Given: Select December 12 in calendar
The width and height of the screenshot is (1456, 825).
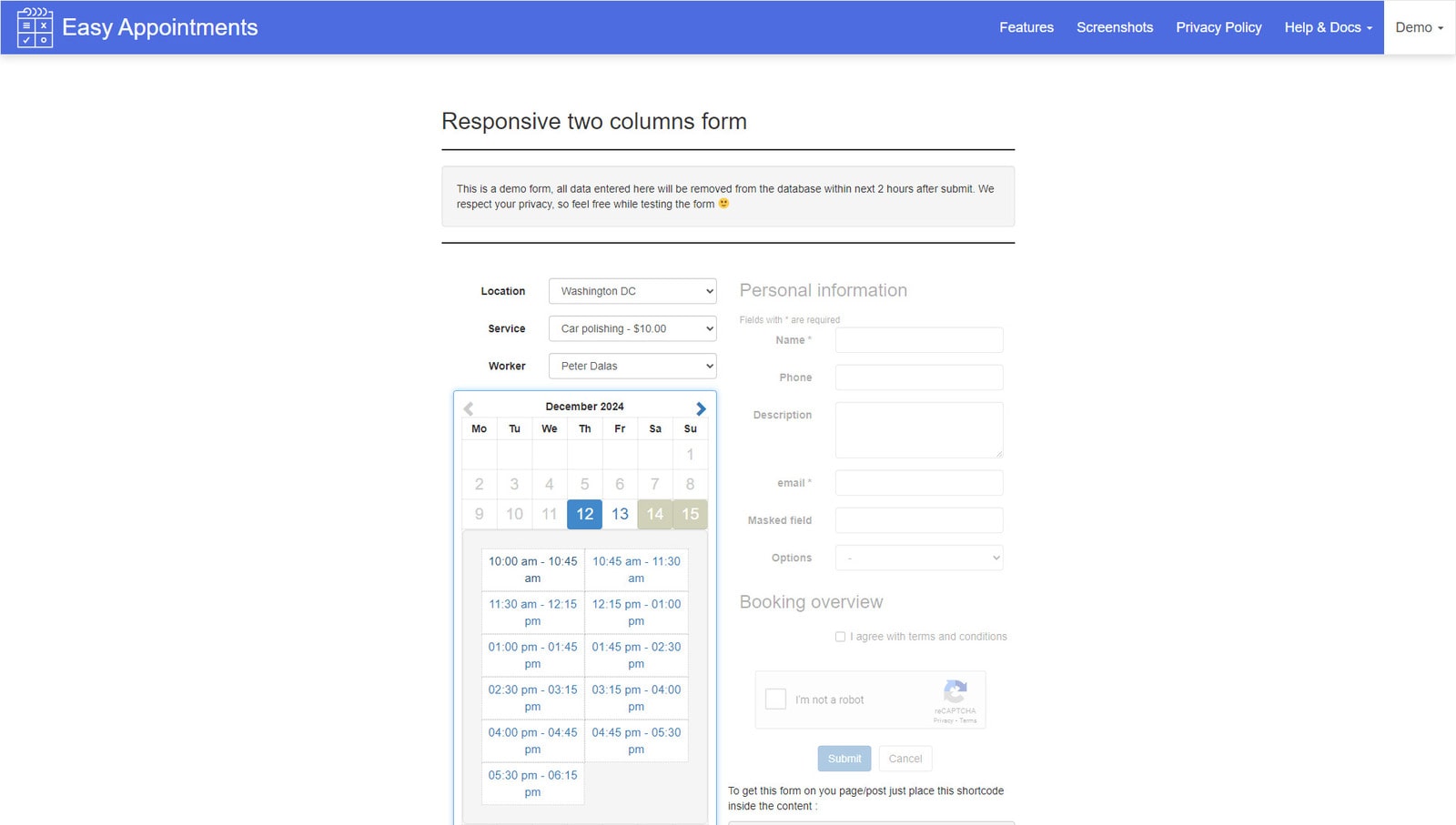Looking at the screenshot, I should [x=584, y=514].
